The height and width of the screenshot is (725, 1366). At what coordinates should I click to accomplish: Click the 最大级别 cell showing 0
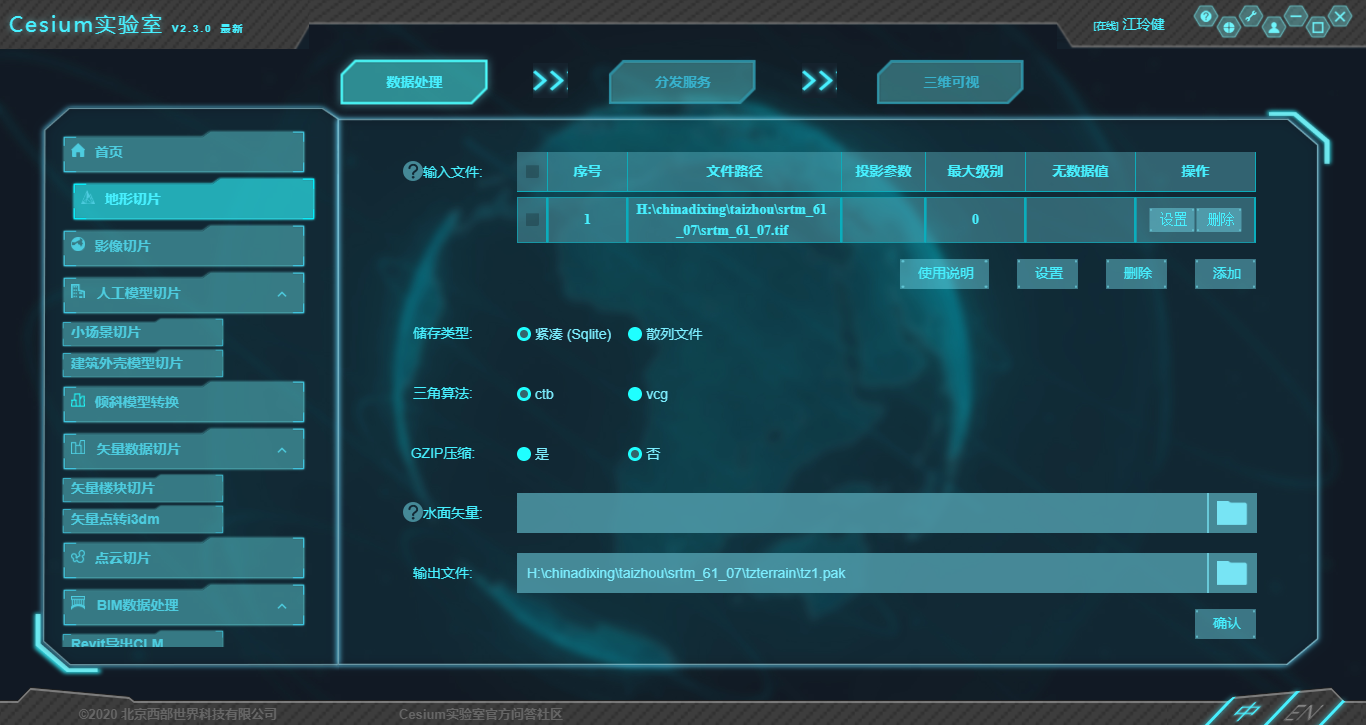(975, 220)
